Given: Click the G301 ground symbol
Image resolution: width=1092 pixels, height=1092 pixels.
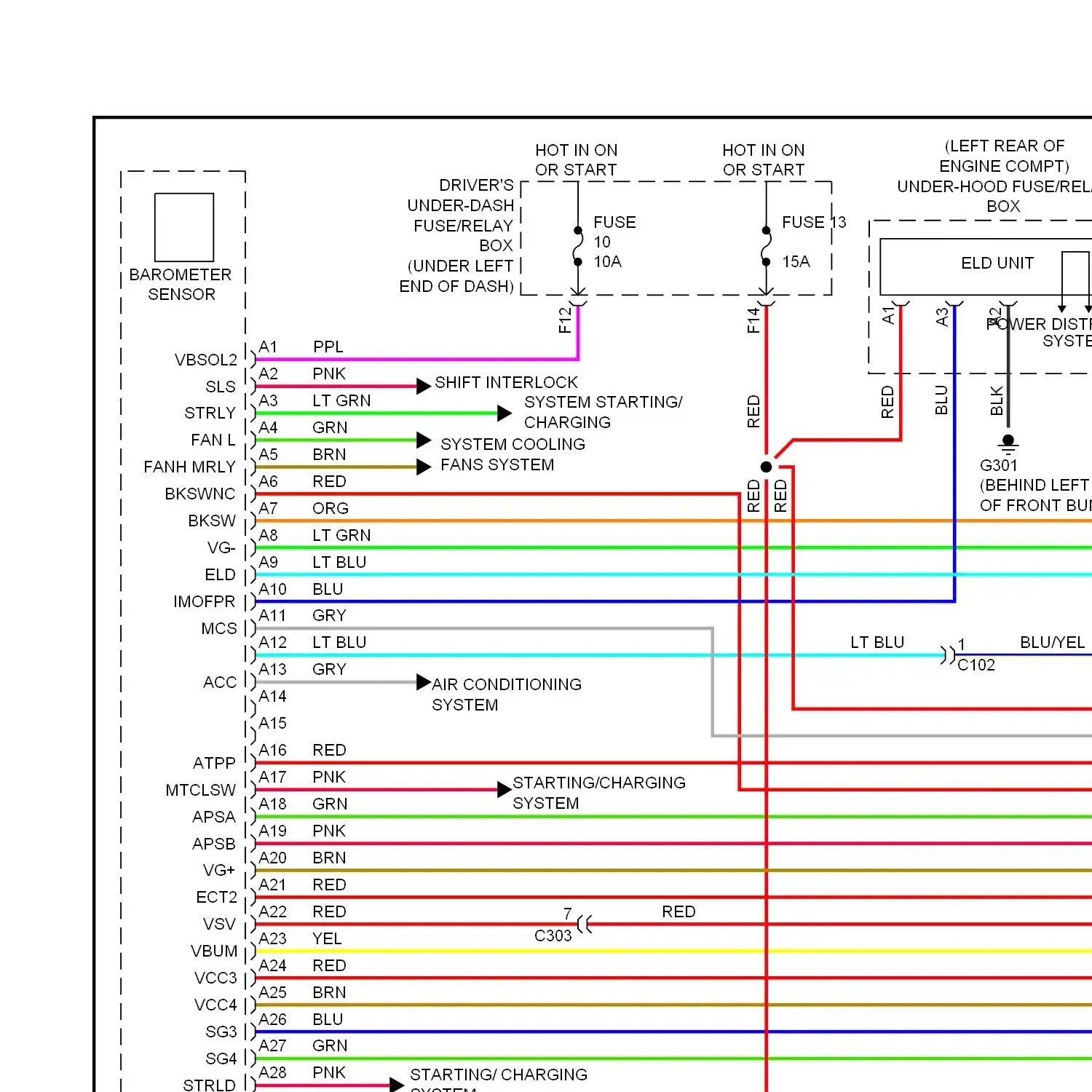Looking at the screenshot, I should pyautogui.click(x=1008, y=443).
